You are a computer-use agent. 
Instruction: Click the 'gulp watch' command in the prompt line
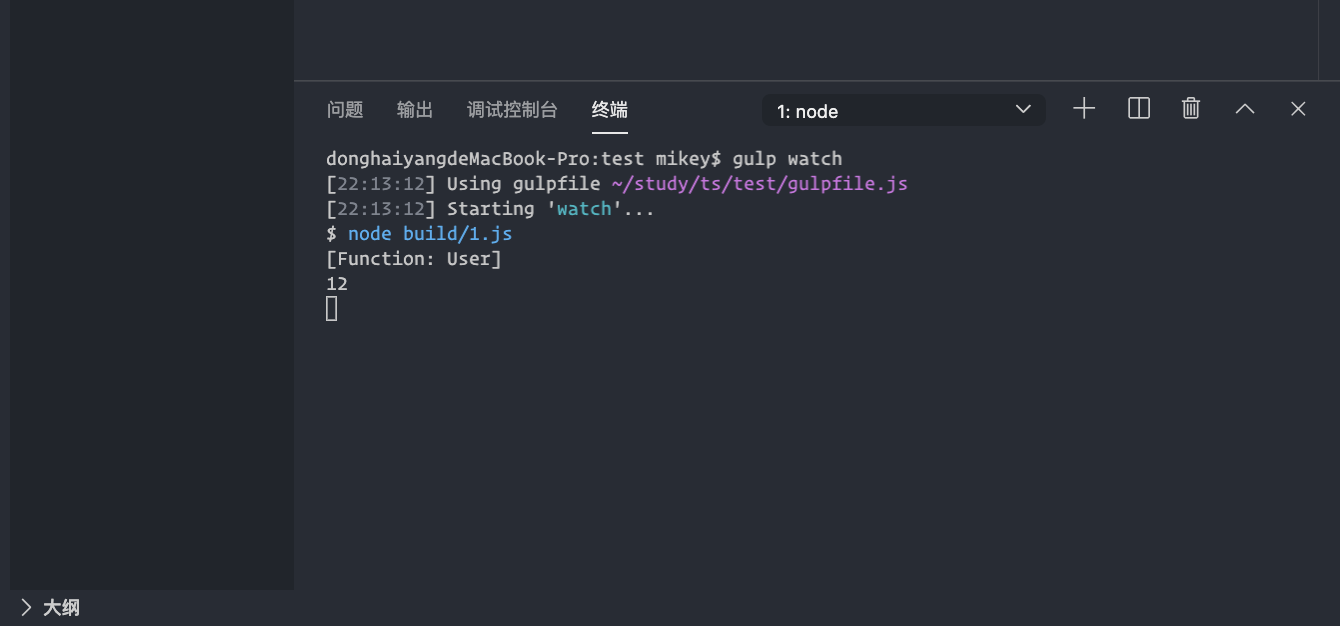tap(788, 159)
